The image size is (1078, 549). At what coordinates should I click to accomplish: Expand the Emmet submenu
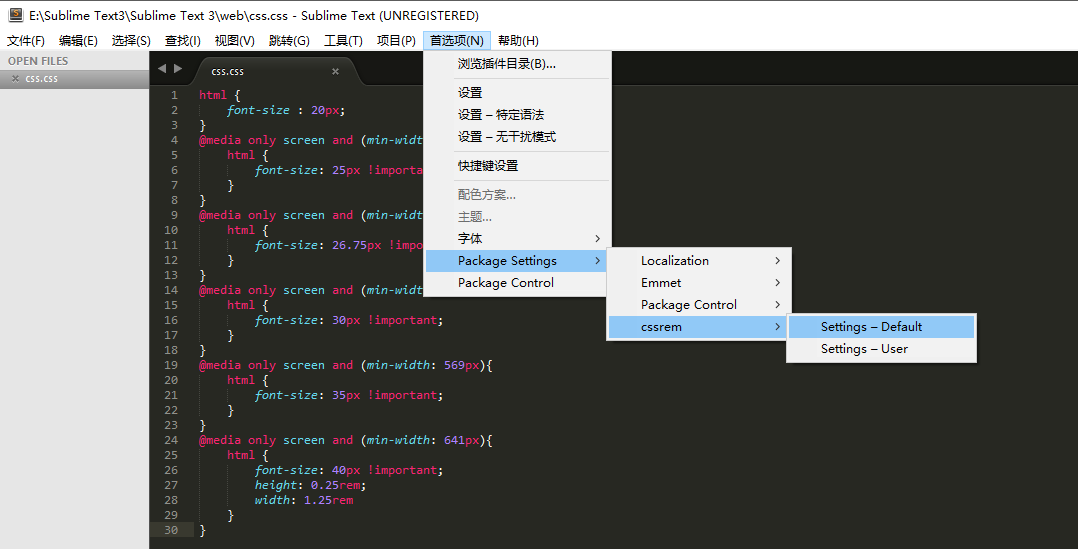tap(699, 282)
